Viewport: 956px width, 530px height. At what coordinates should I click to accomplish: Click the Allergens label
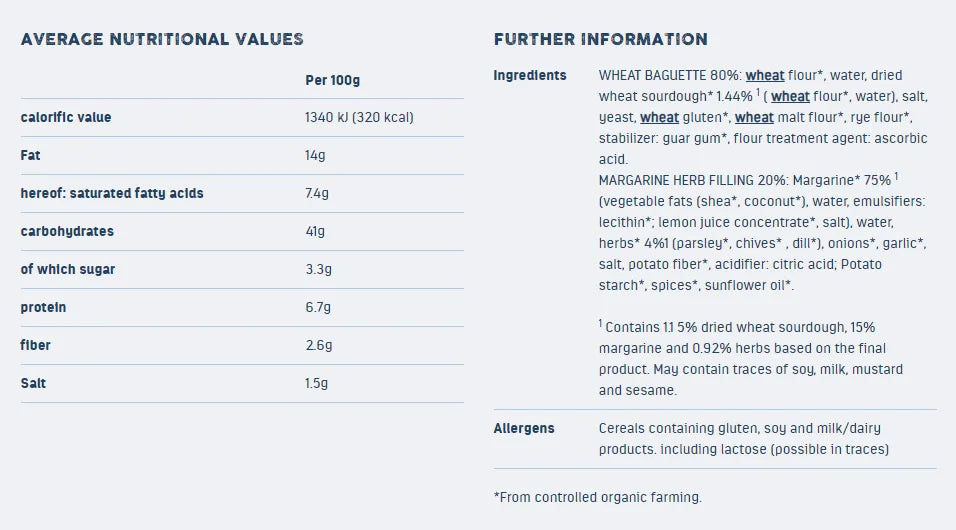click(x=524, y=428)
